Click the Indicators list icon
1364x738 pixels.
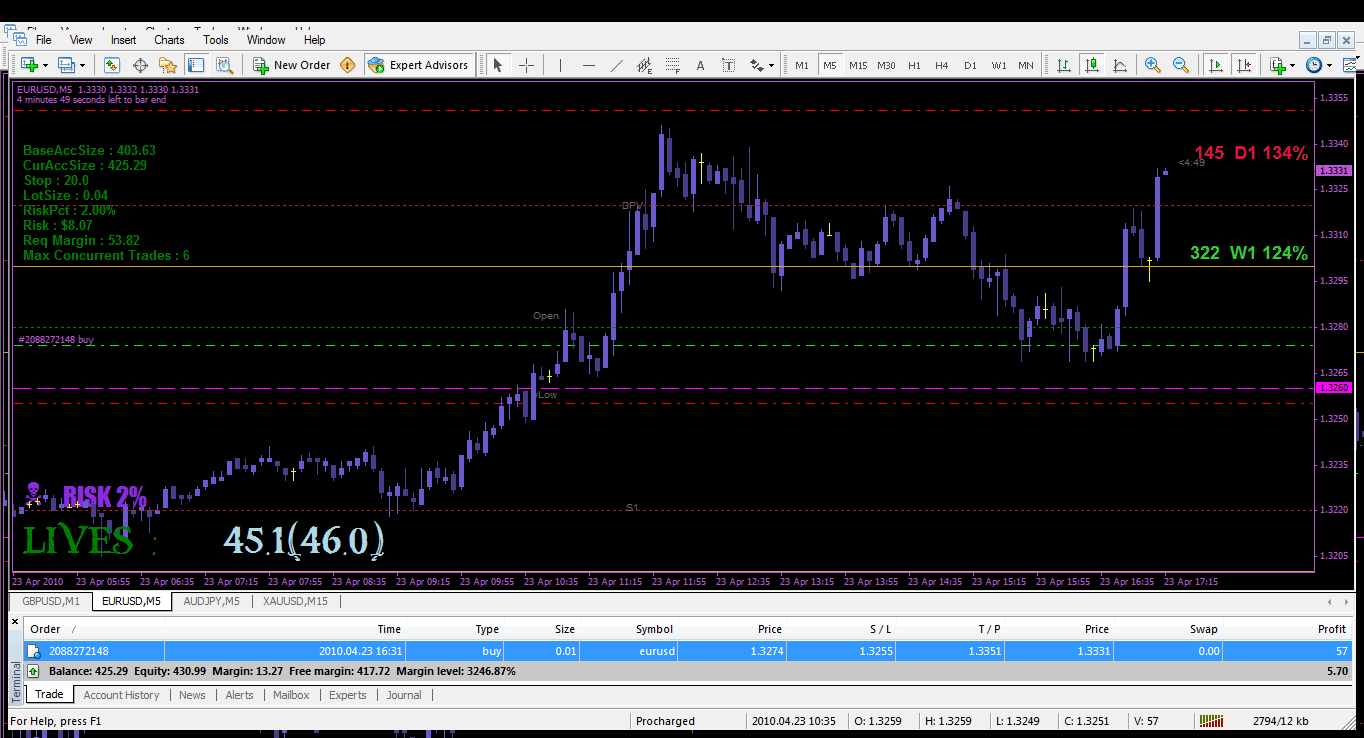pyautogui.click(x=1277, y=65)
